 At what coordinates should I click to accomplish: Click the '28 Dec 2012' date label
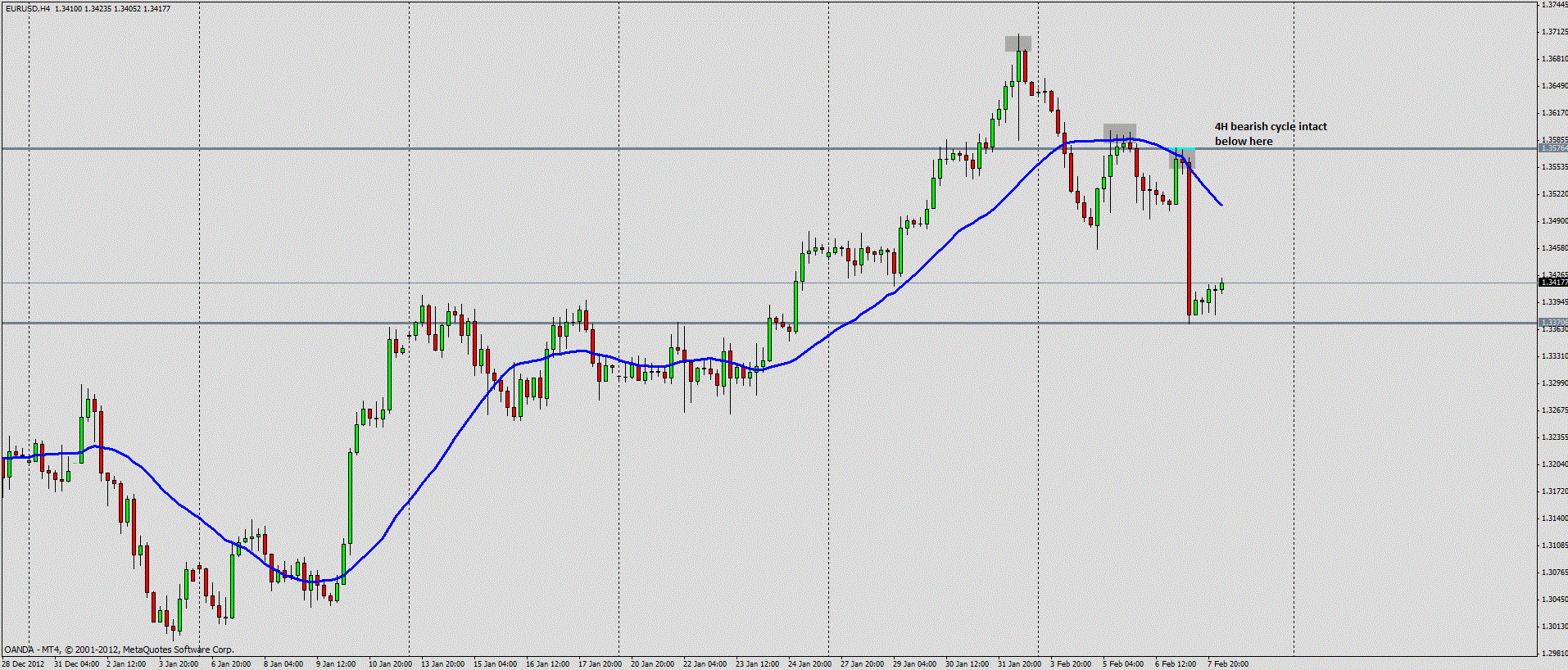23,663
